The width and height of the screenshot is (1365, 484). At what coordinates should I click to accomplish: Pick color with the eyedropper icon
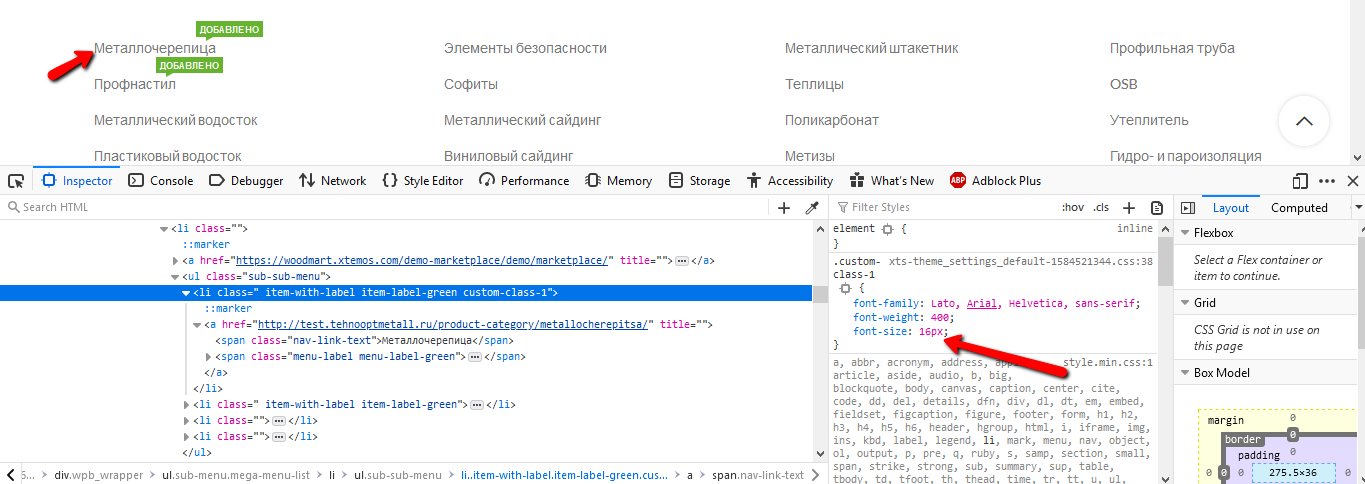click(812, 208)
